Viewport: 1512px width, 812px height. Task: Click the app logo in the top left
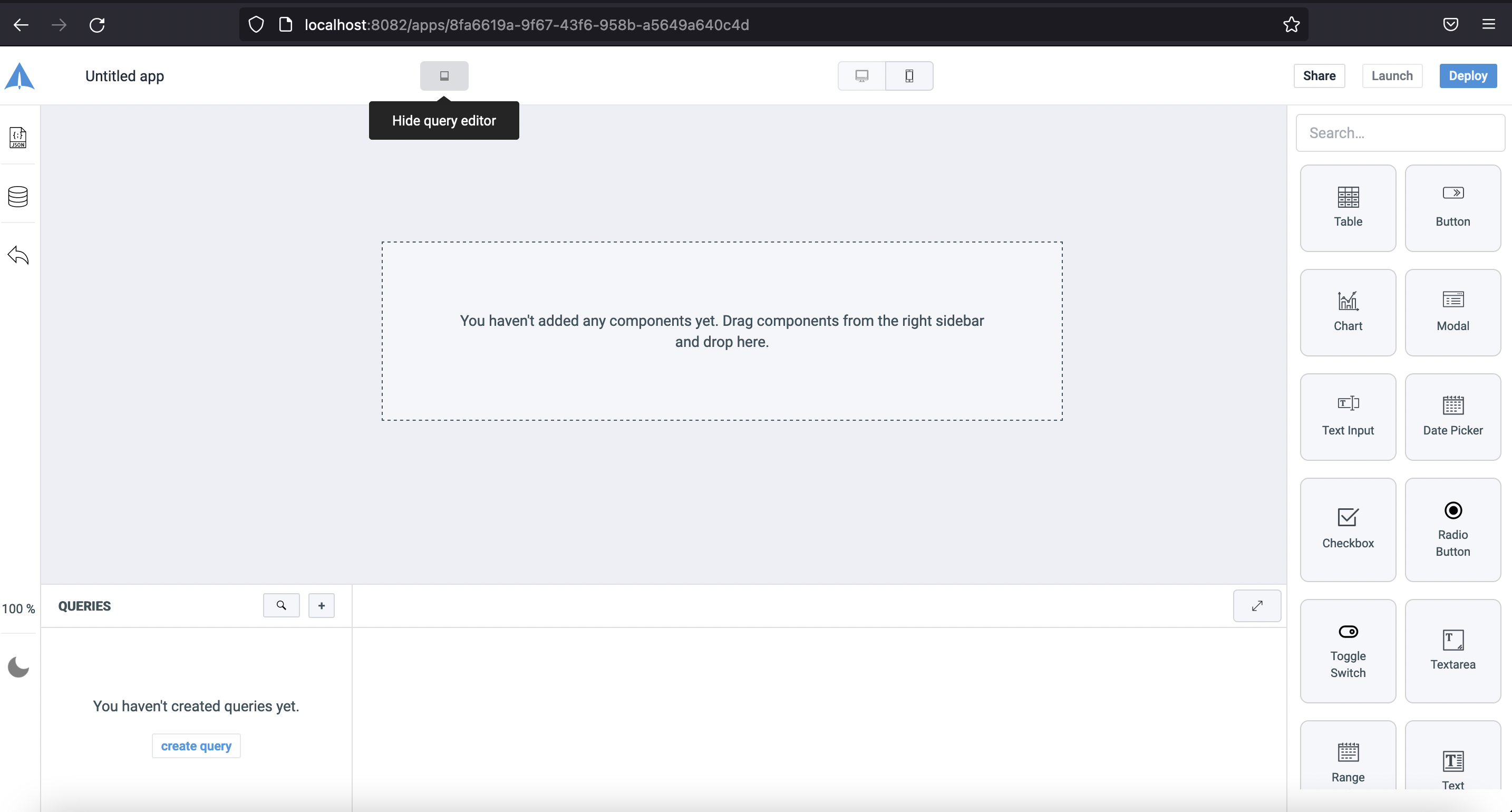(20, 76)
